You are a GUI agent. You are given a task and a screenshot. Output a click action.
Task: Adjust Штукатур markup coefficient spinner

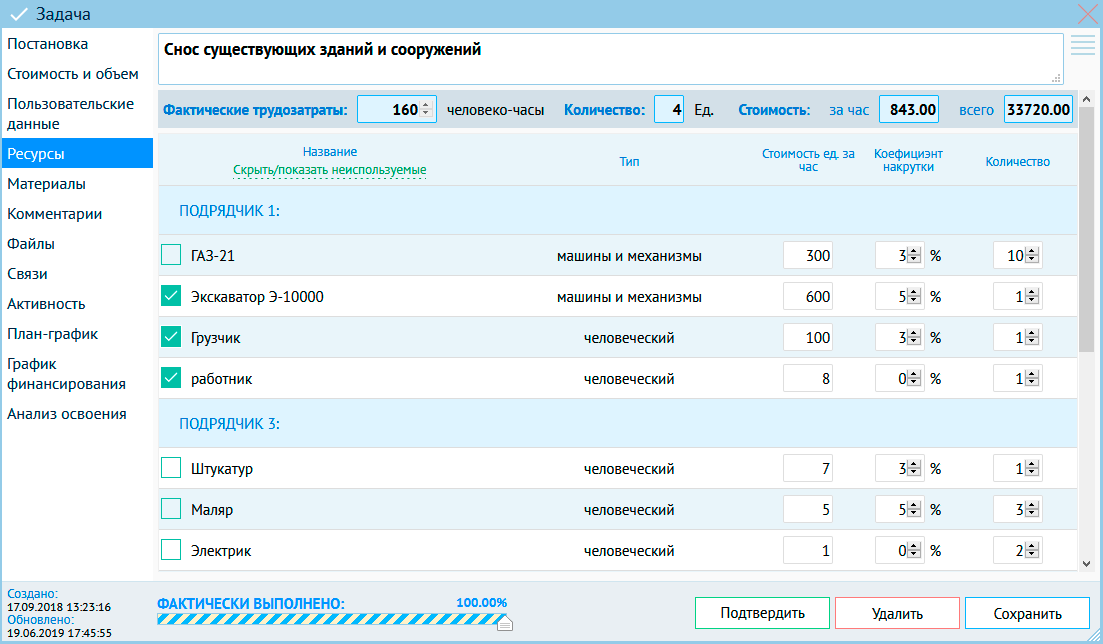click(914, 469)
